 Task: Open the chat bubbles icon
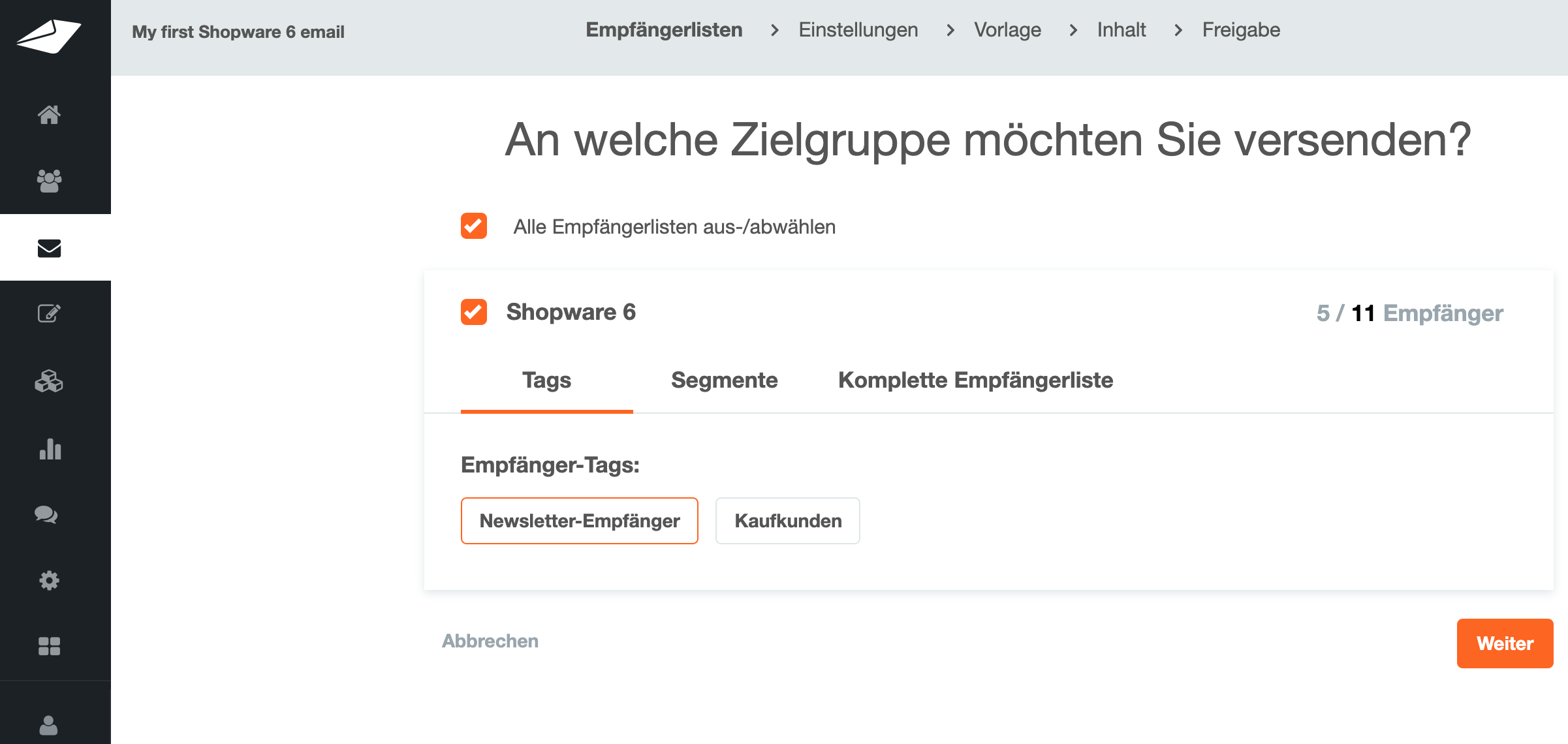tap(46, 515)
